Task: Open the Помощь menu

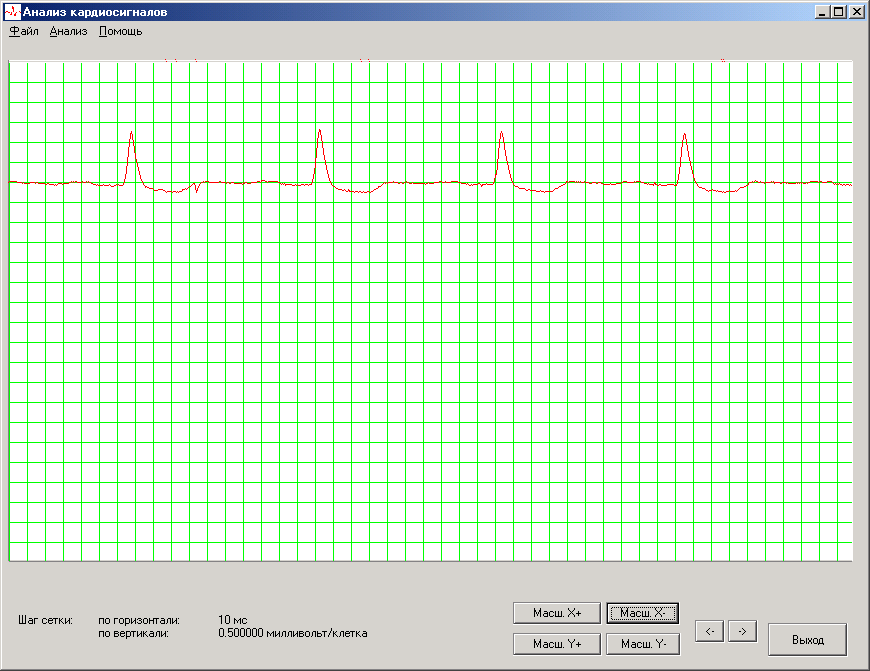Action: pos(120,32)
